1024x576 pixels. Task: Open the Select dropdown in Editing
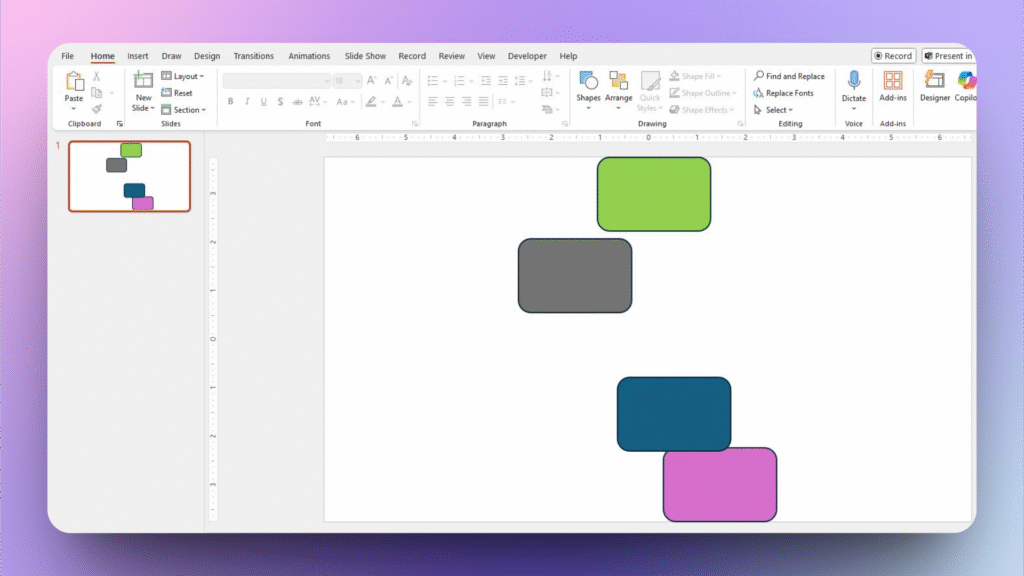(774, 110)
